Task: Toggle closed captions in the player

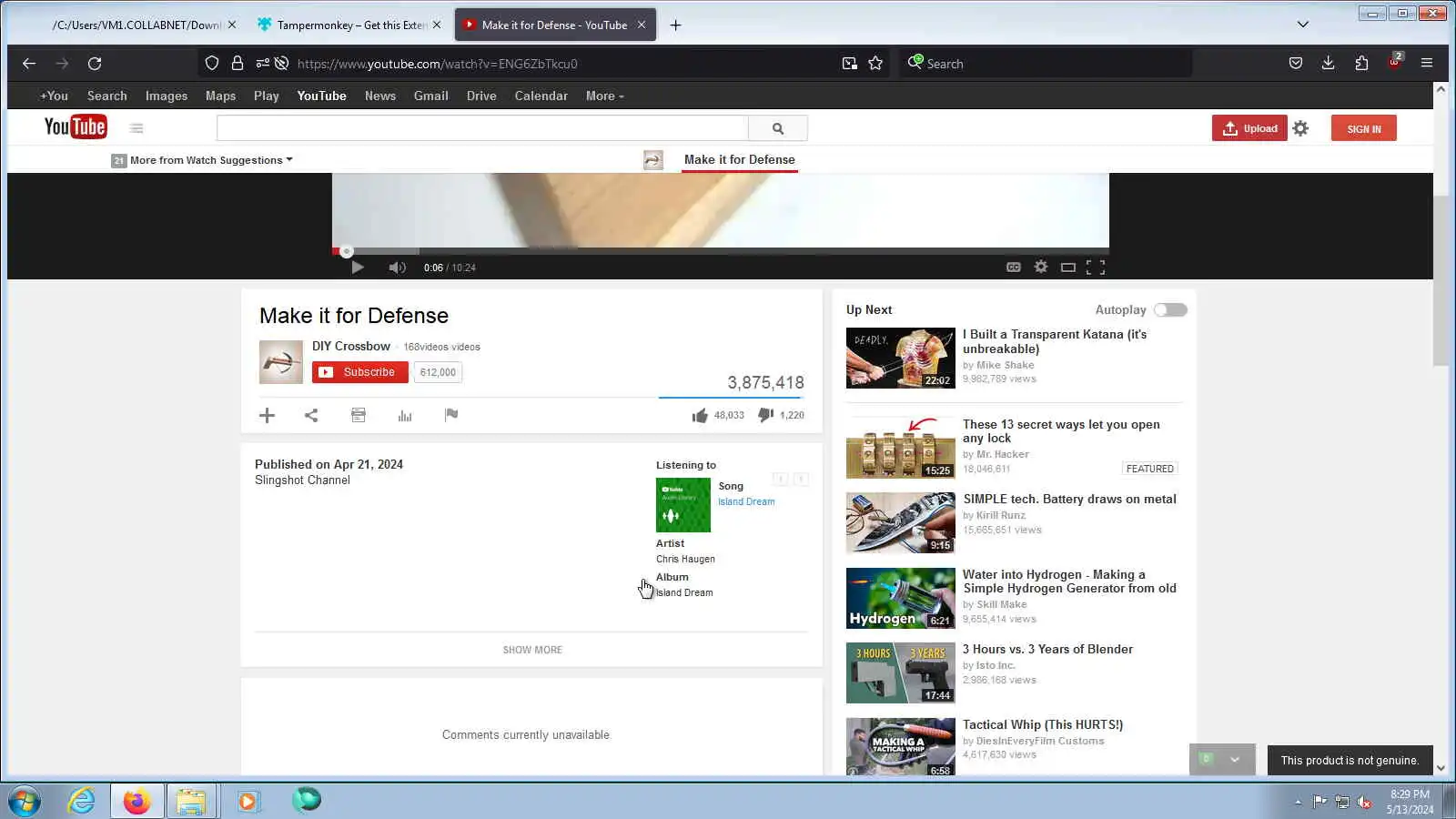Action: click(1014, 268)
